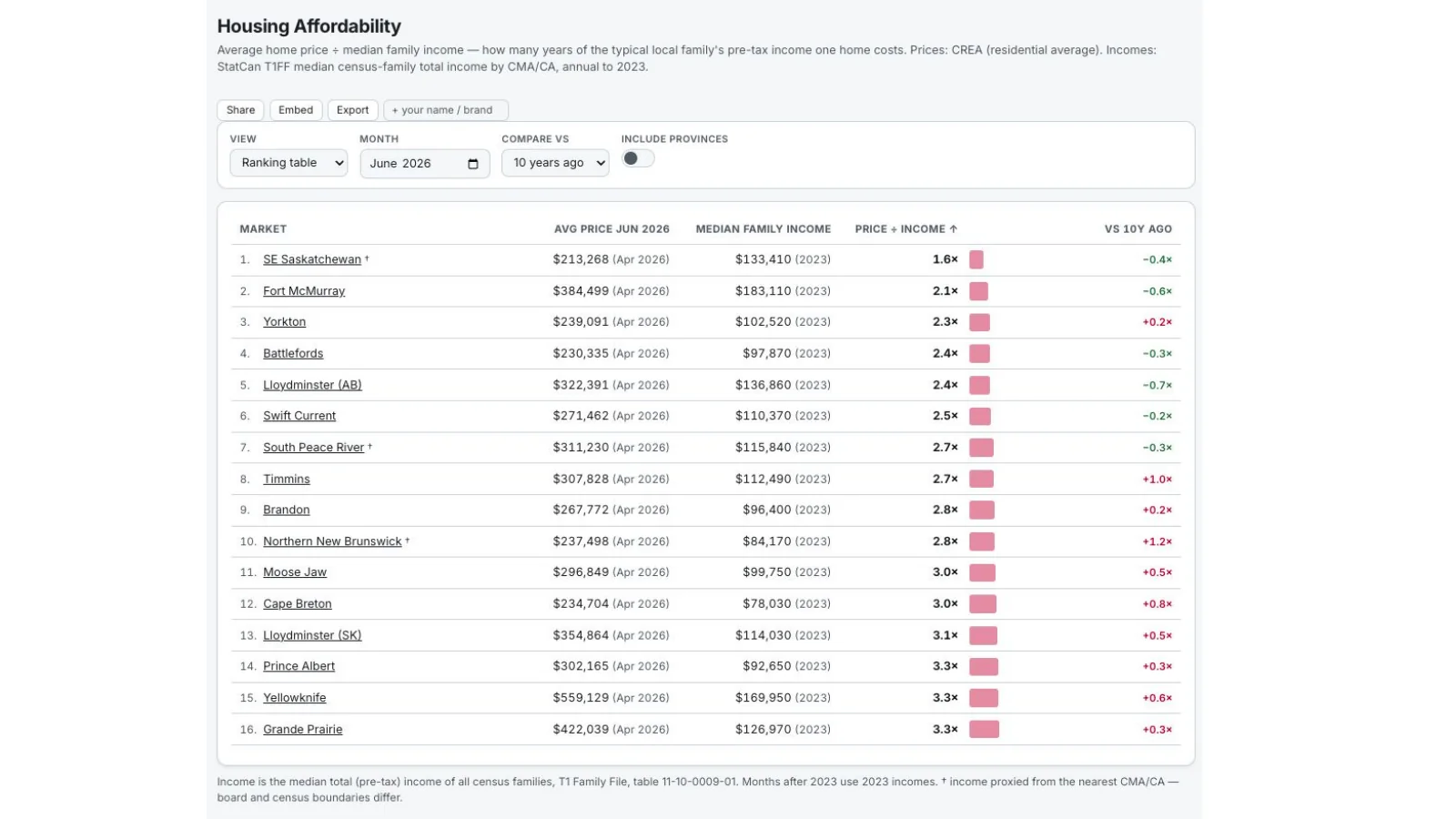Click the Market column header
This screenshot has height=819, width=1456.
click(263, 229)
